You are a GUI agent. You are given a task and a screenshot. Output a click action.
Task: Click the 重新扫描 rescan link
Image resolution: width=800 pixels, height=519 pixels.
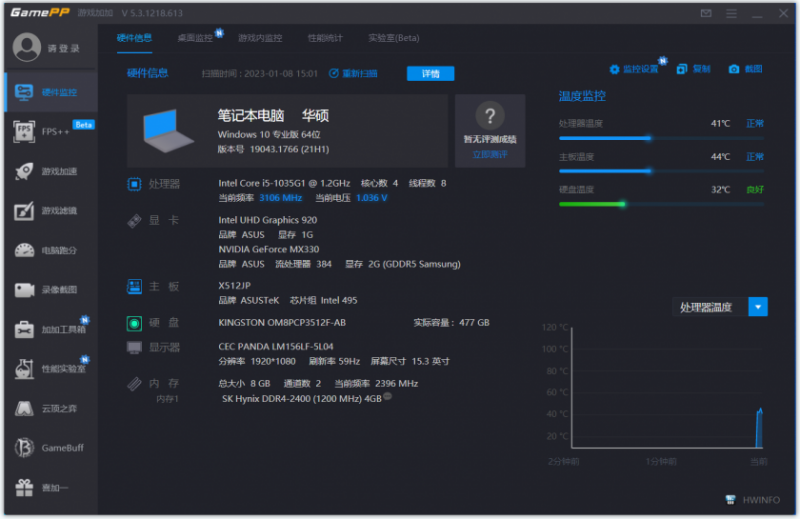click(x=353, y=73)
